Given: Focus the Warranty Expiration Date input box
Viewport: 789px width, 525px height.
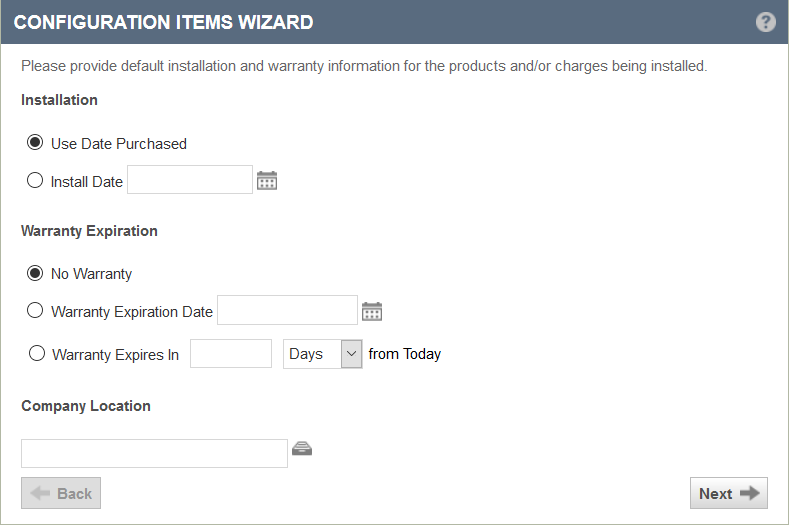Looking at the screenshot, I should 287,310.
